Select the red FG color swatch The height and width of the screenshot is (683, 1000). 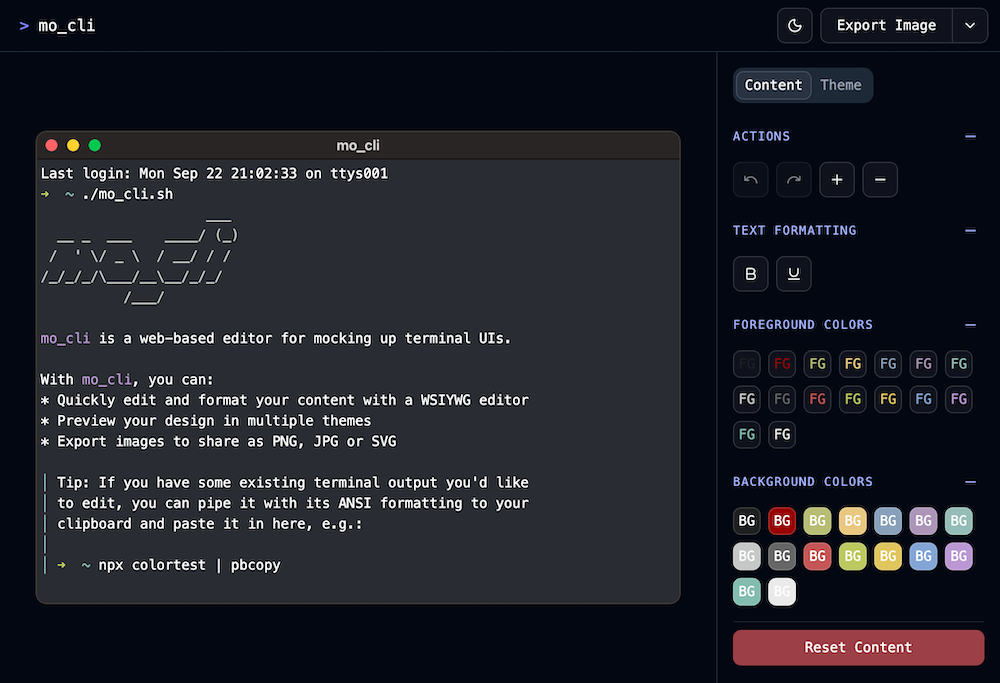pyautogui.click(x=782, y=363)
